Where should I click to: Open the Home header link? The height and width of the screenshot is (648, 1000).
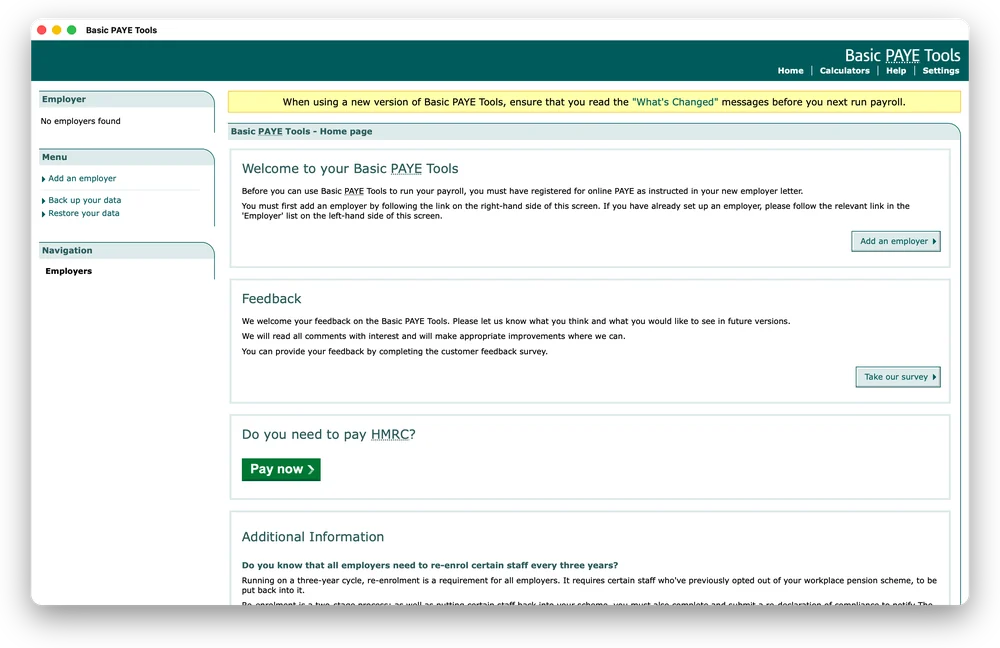pyautogui.click(x=790, y=71)
